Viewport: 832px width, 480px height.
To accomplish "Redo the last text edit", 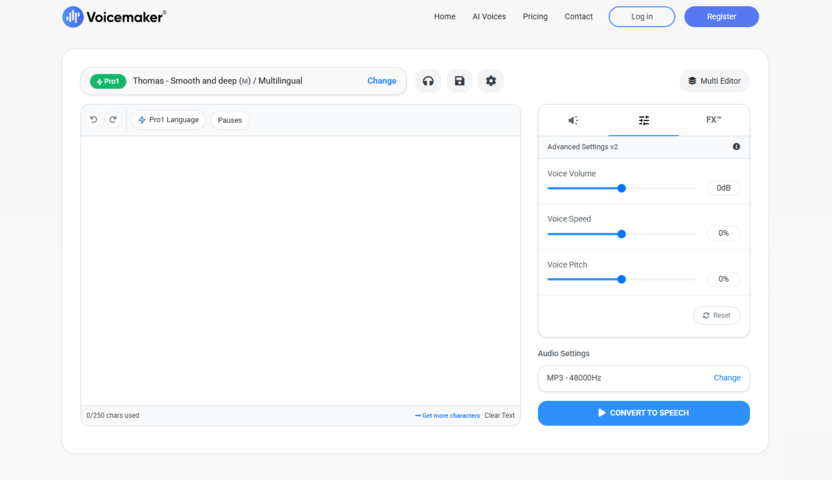I will (x=113, y=120).
